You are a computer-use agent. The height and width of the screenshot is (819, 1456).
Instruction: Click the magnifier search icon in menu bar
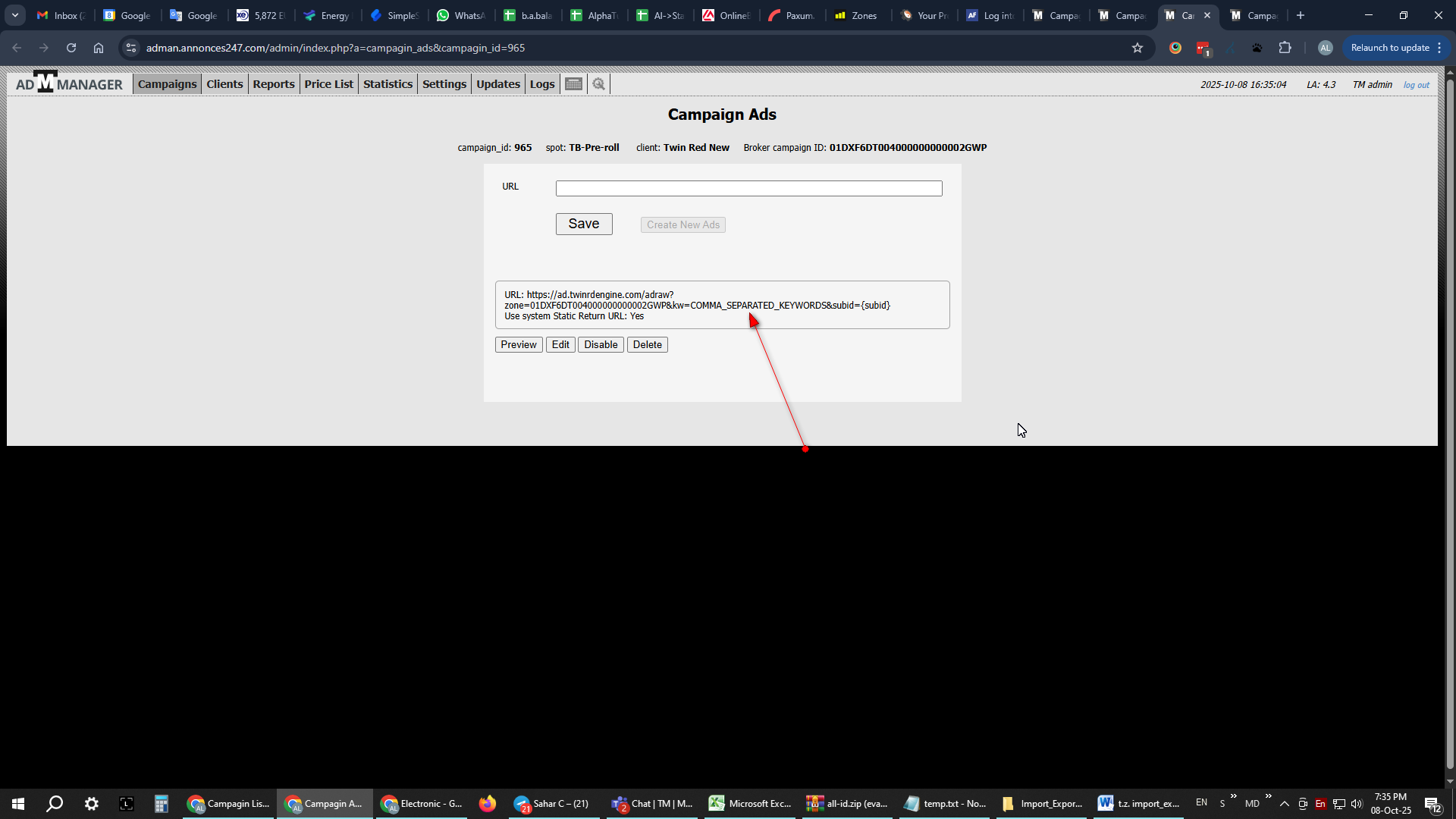(x=599, y=84)
